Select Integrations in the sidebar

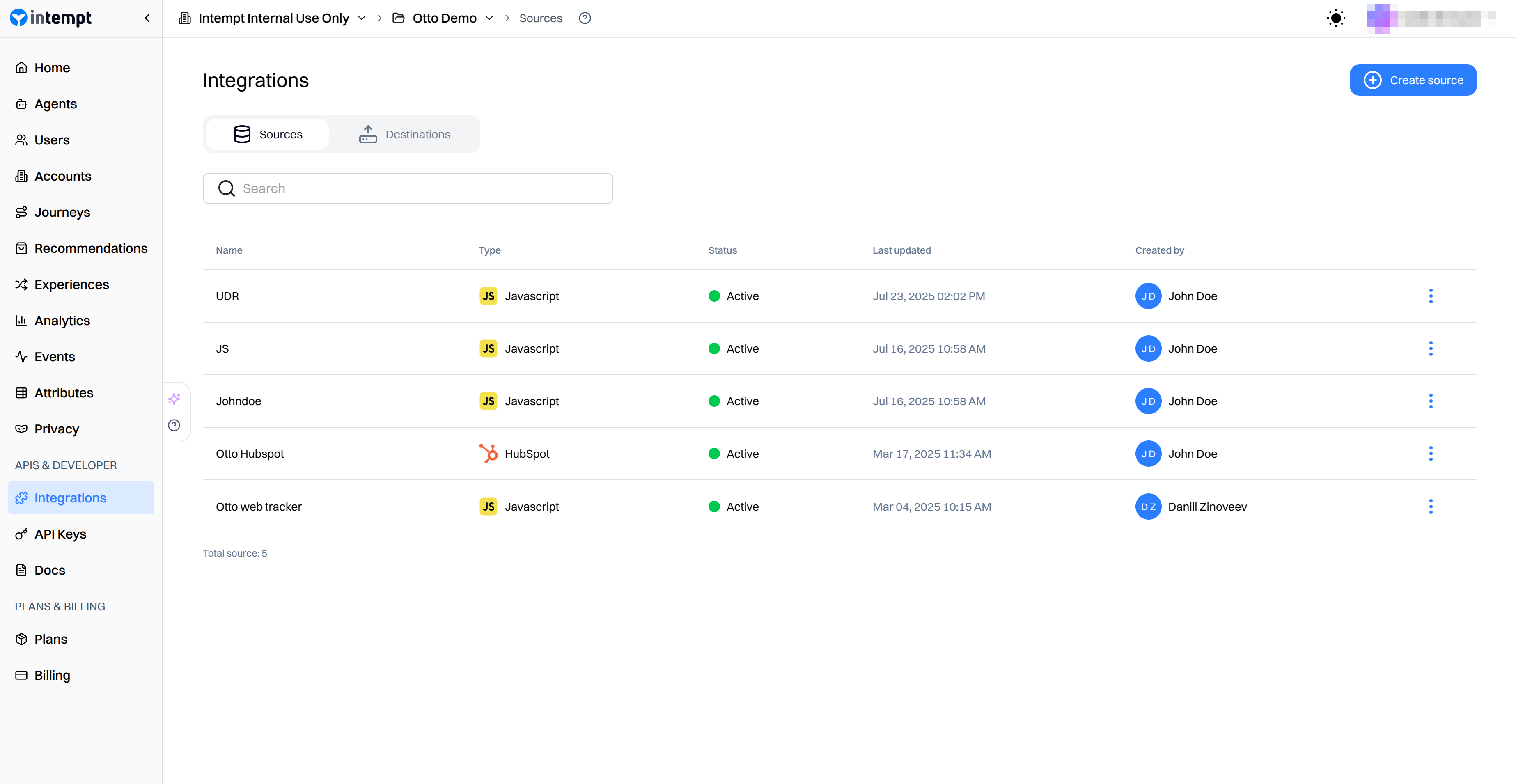click(81, 498)
